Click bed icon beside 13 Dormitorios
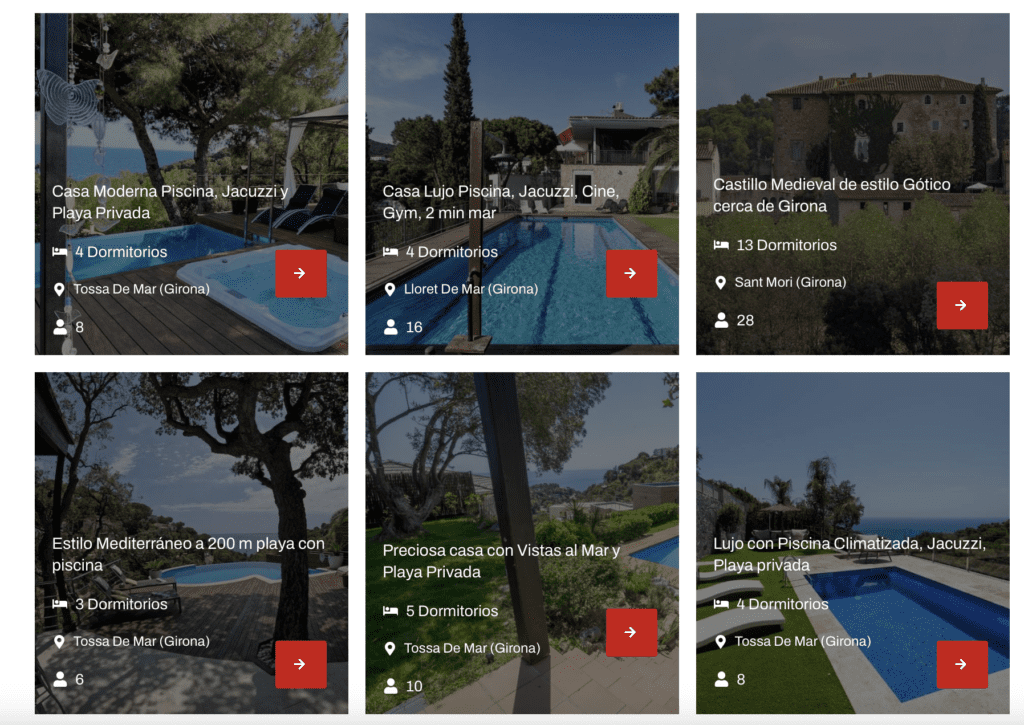Viewport: 1024px width, 725px height. [721, 246]
